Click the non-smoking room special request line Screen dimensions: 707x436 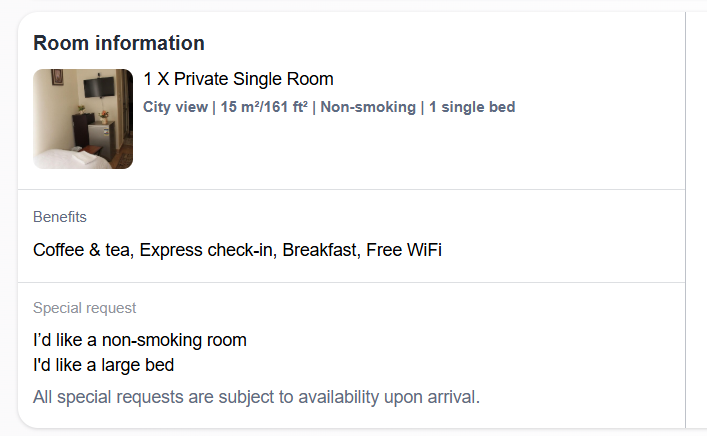[140, 340]
